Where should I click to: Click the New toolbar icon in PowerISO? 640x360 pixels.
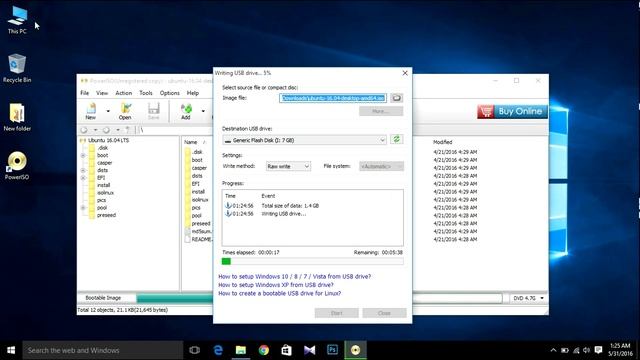click(91, 111)
